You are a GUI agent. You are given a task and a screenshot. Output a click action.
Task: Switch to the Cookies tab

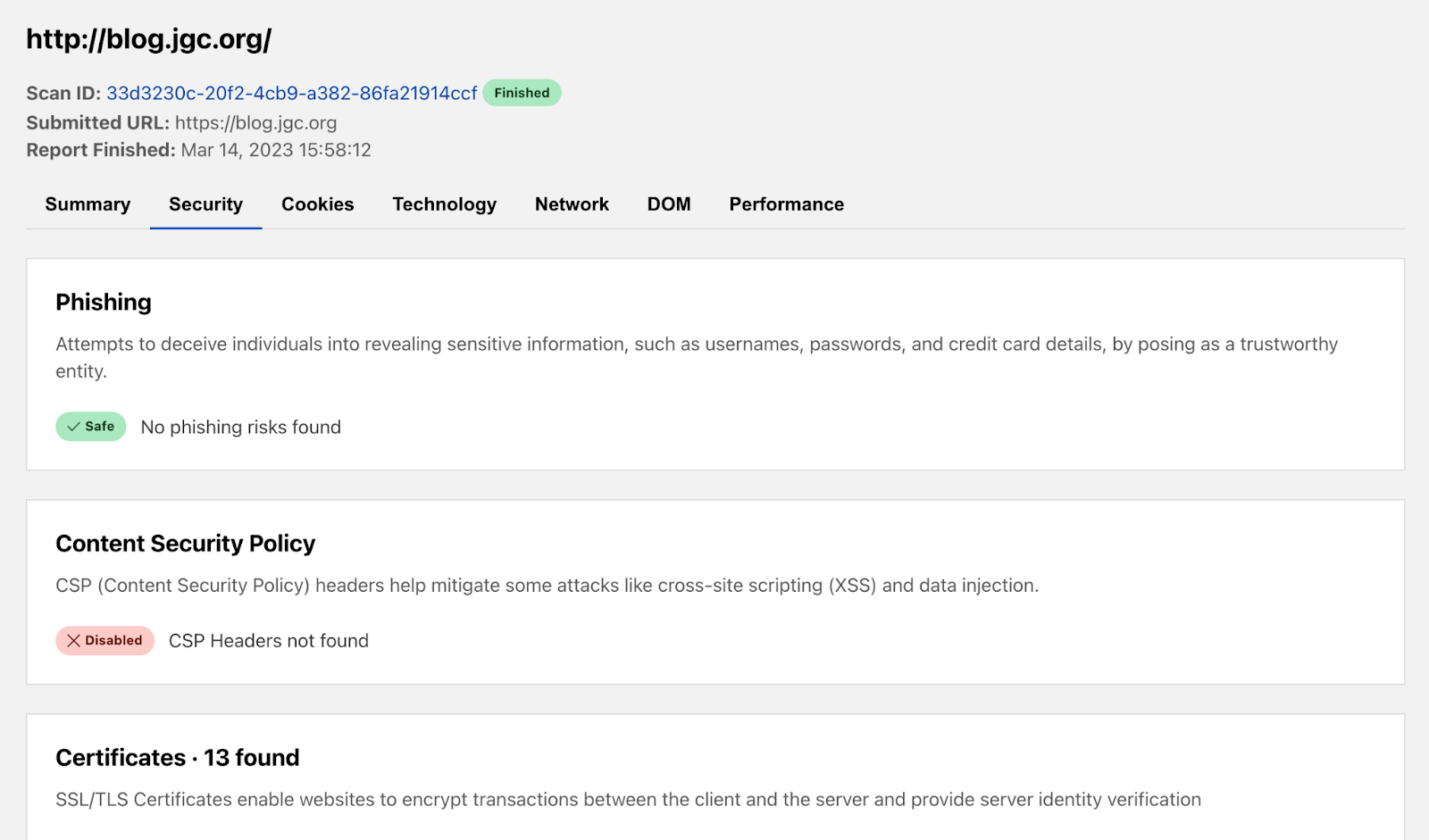318,204
